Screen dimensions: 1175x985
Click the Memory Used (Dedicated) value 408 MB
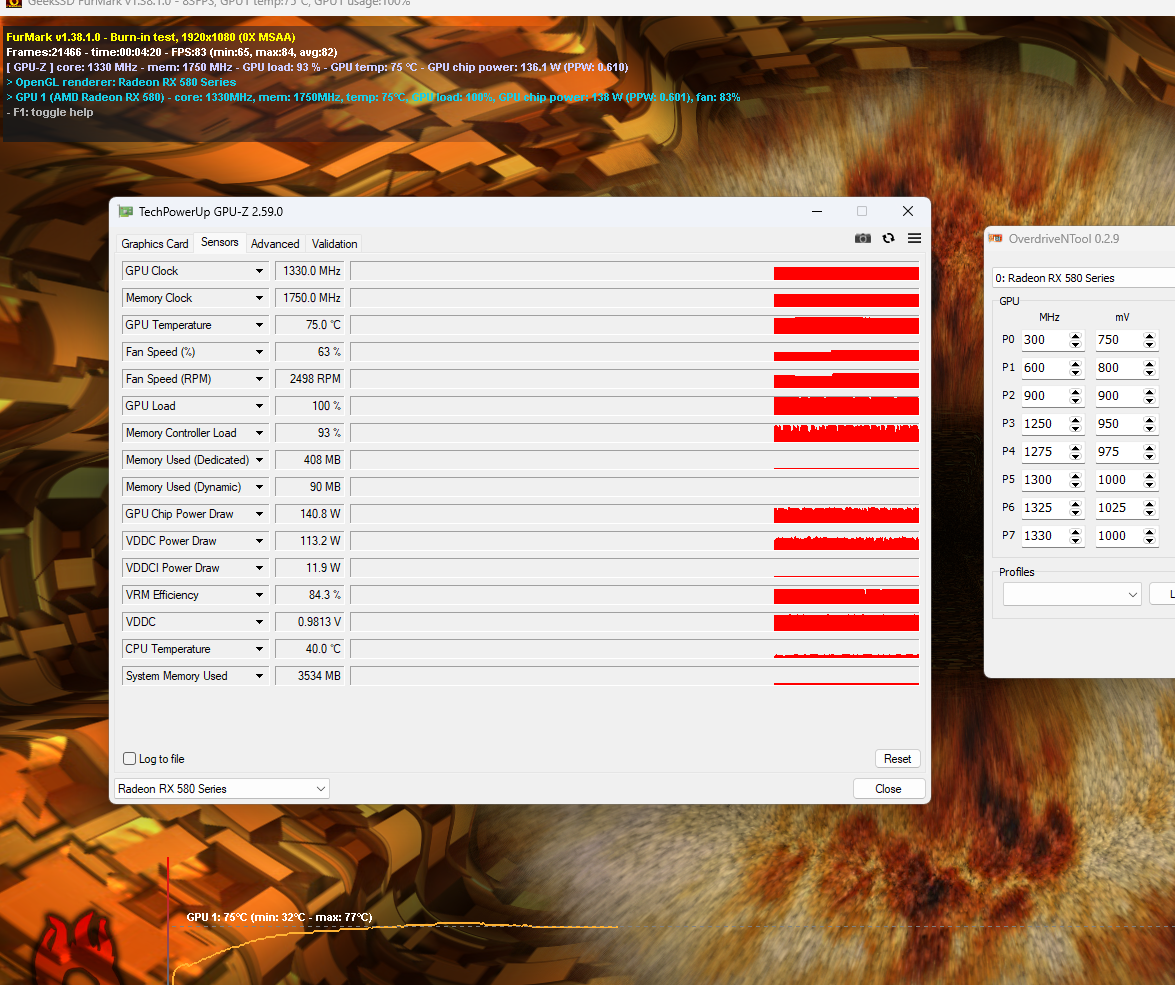(309, 460)
